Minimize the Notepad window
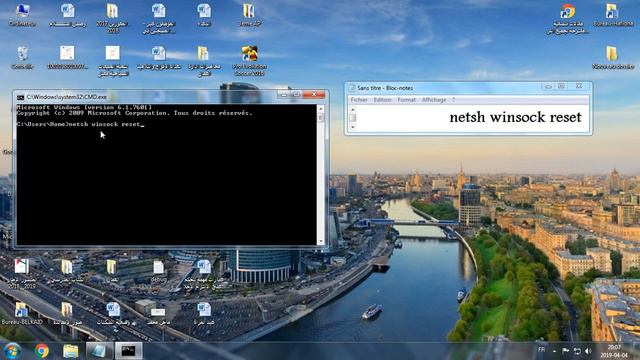Image resolution: width=640 pixels, height=360 pixels. click(x=548, y=86)
